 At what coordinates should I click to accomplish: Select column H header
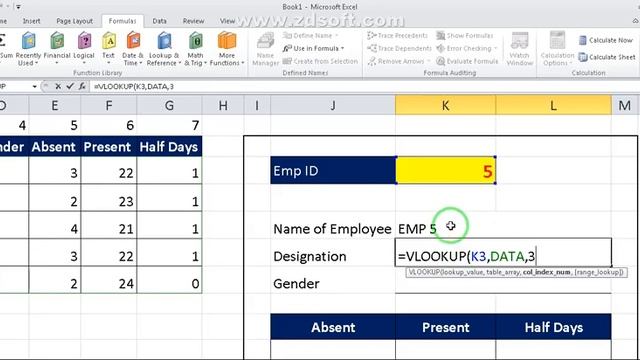pos(223,106)
